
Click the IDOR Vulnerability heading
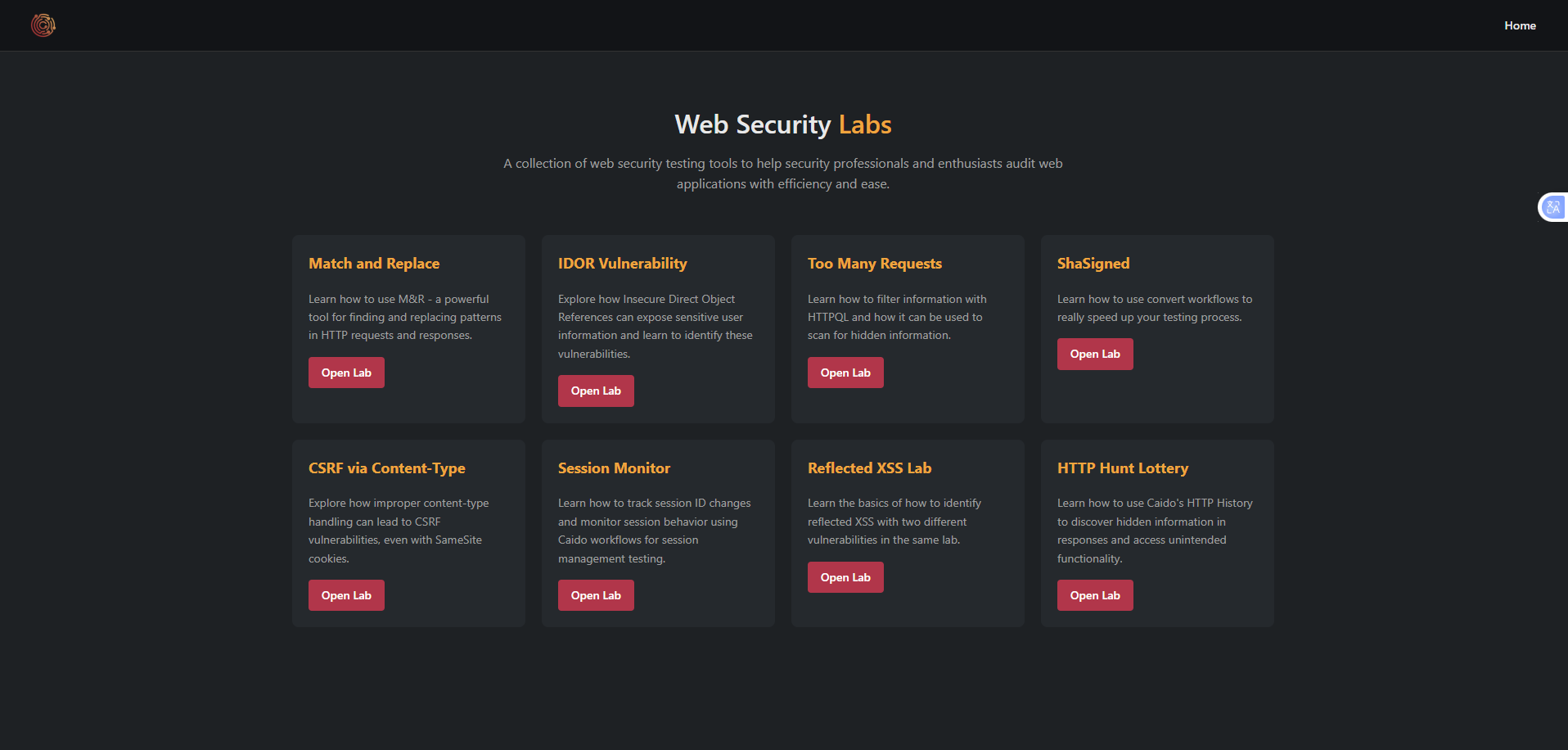622,264
